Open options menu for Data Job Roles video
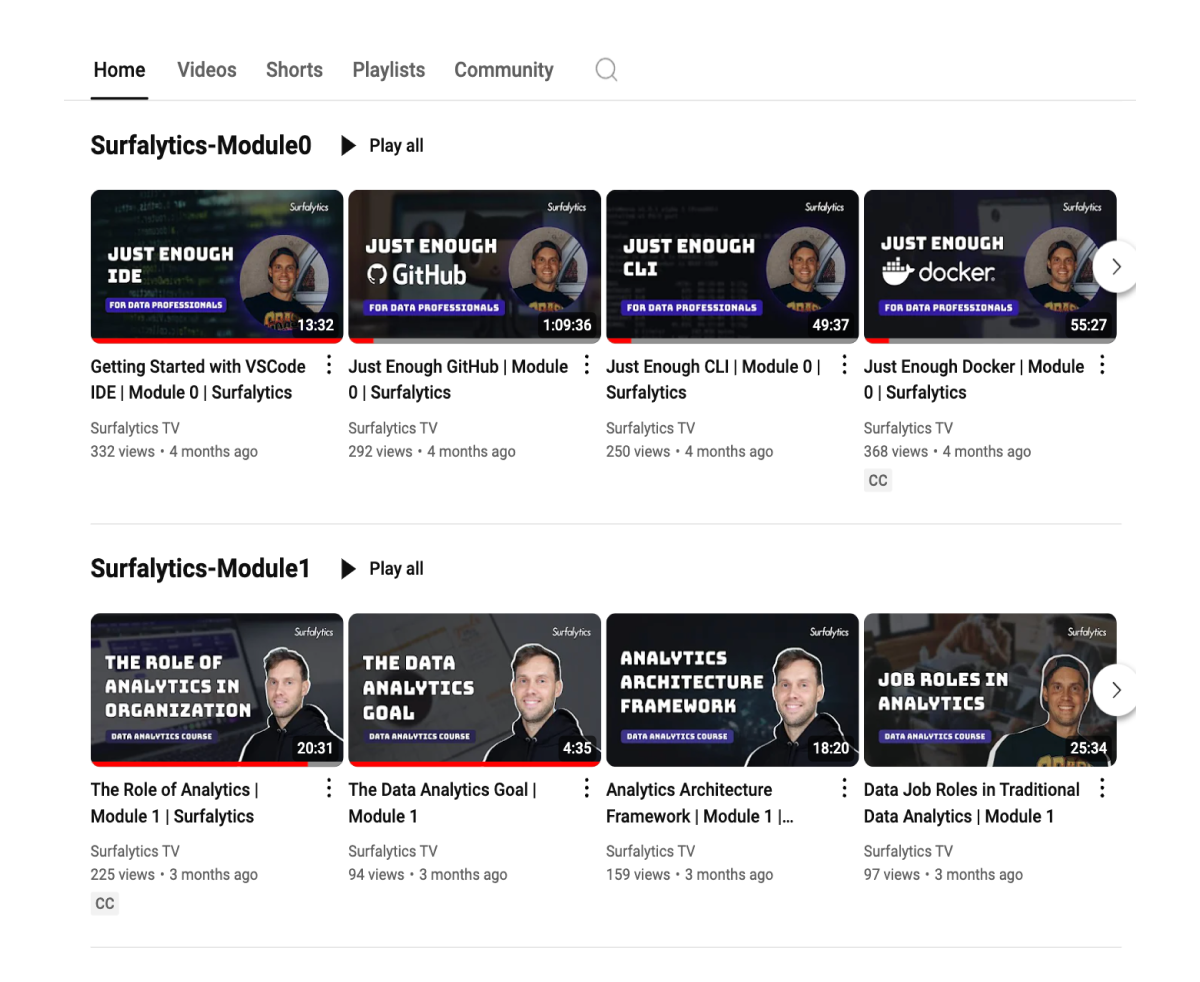Screen dimensions: 1200x982 (x=1102, y=789)
